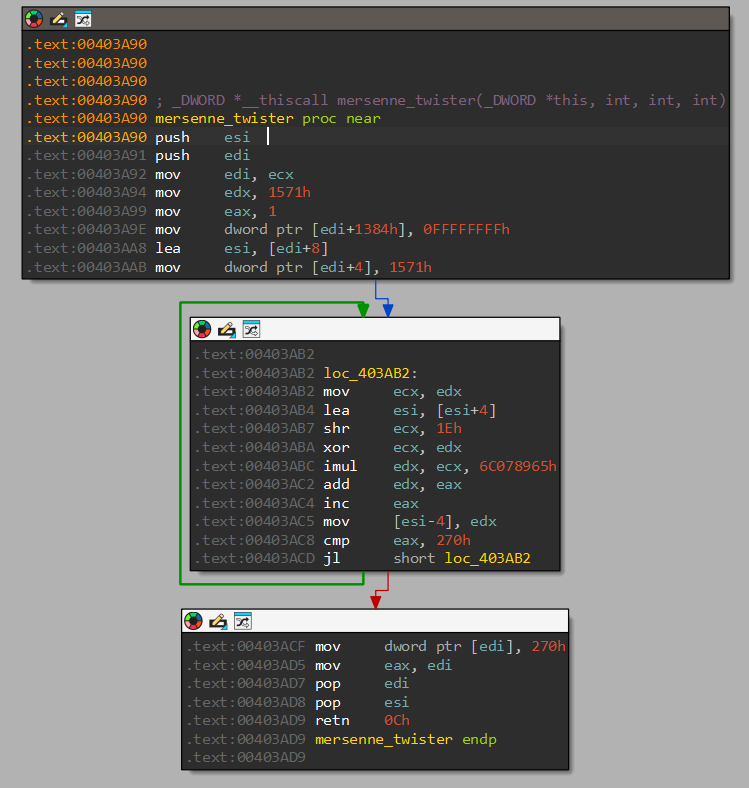This screenshot has width=749, height=788.
Task: Click group nodes icon on retn block
Action: pyautogui.click(x=242, y=621)
